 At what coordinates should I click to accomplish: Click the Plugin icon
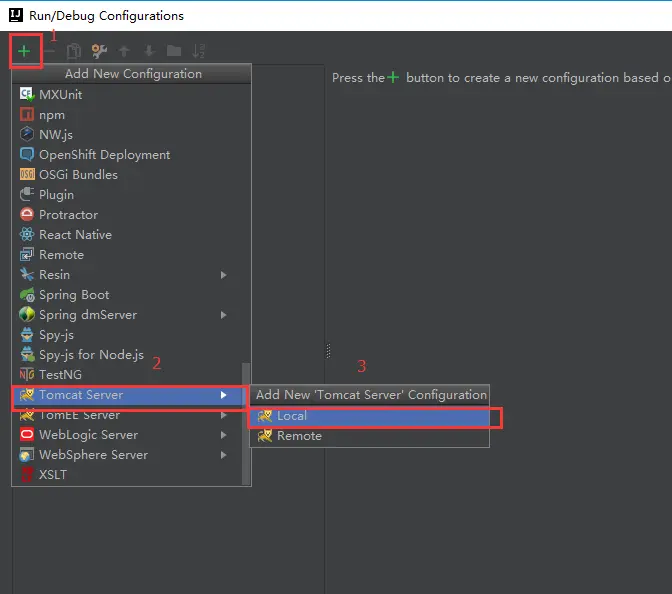27,194
